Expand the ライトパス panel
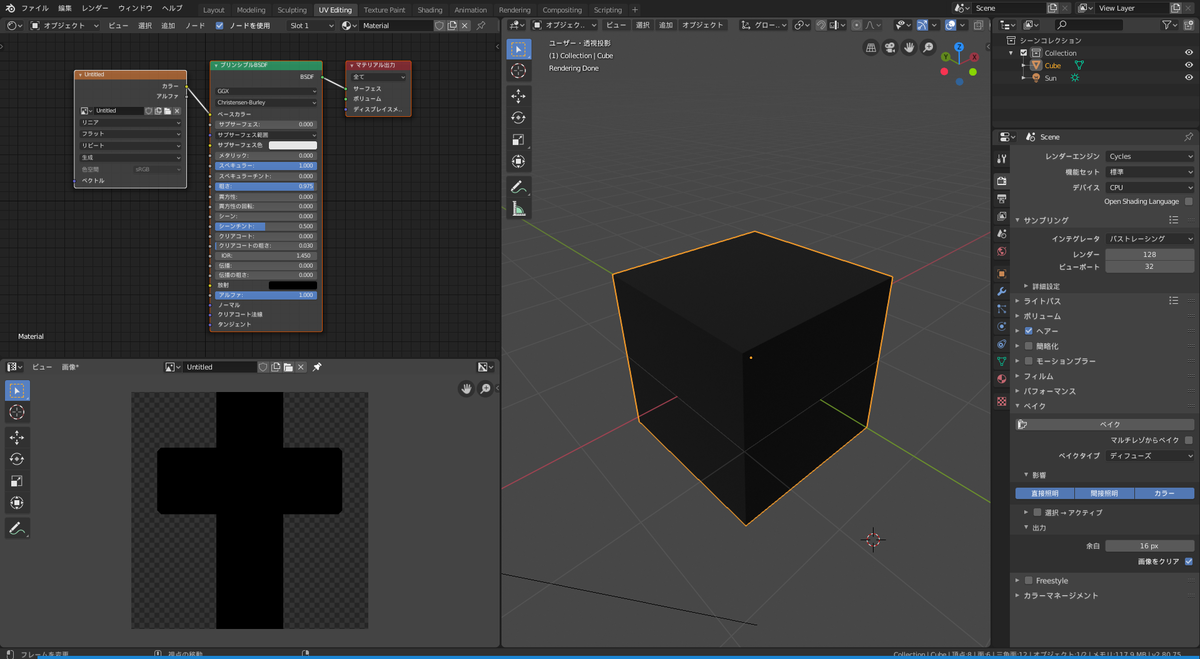1200x659 pixels. click(1040, 301)
